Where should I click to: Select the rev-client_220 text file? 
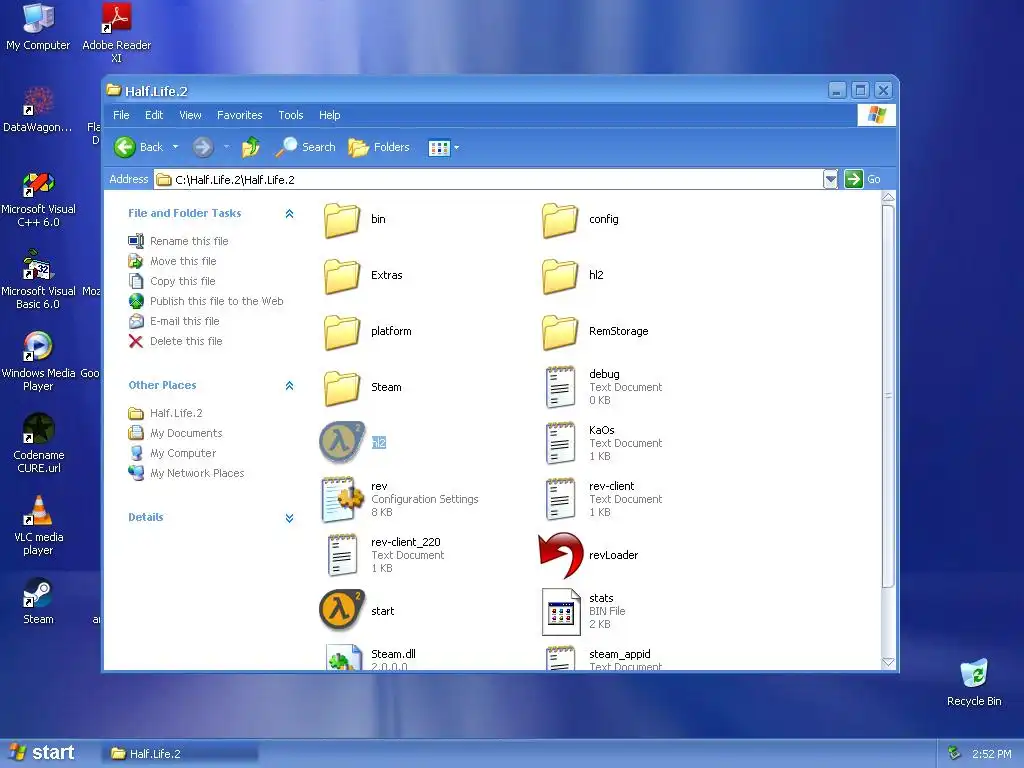(x=342, y=556)
